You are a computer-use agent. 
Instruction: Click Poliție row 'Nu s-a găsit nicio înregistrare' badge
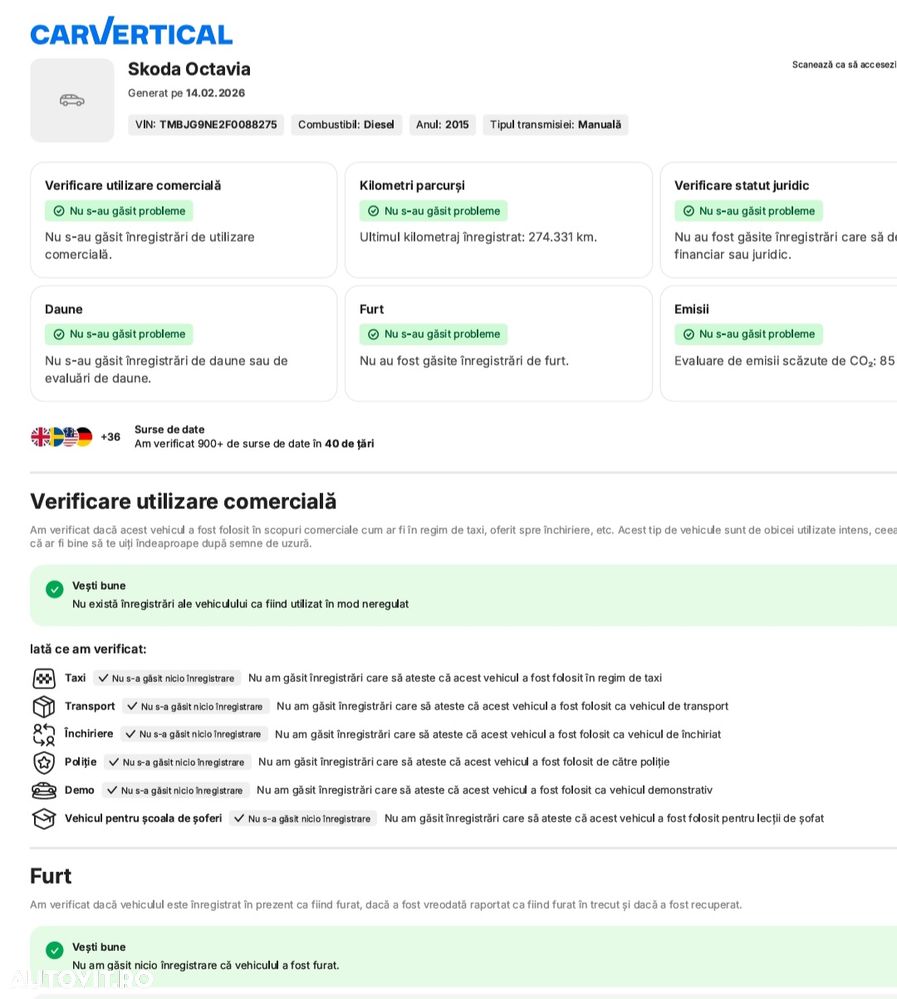pos(178,762)
